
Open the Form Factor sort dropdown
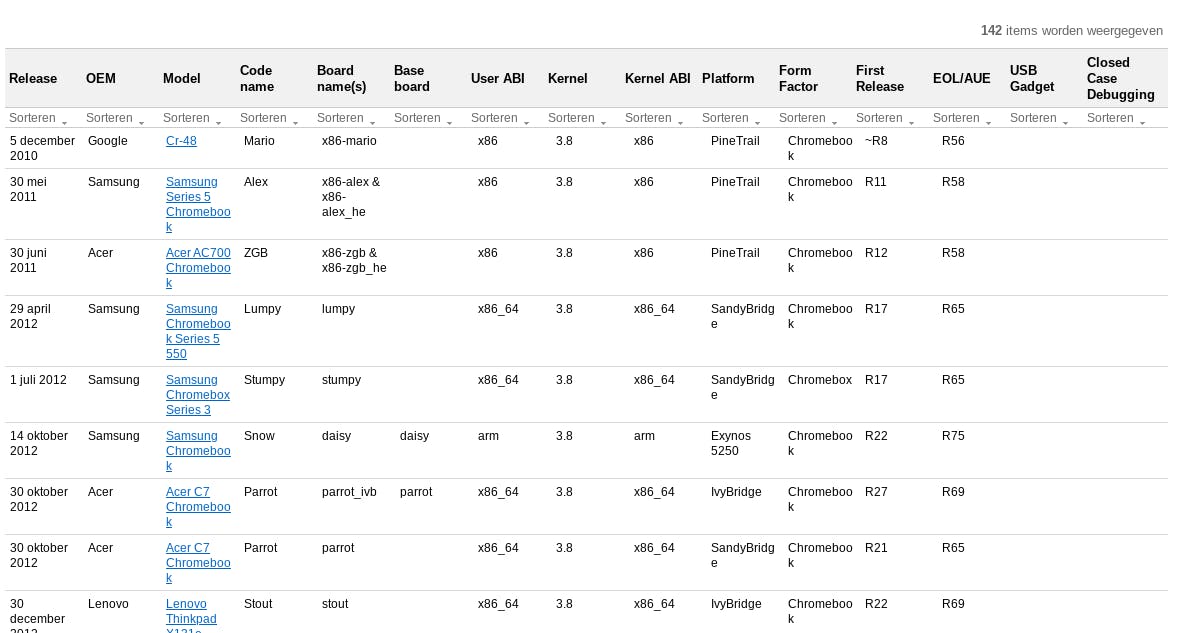(x=808, y=118)
